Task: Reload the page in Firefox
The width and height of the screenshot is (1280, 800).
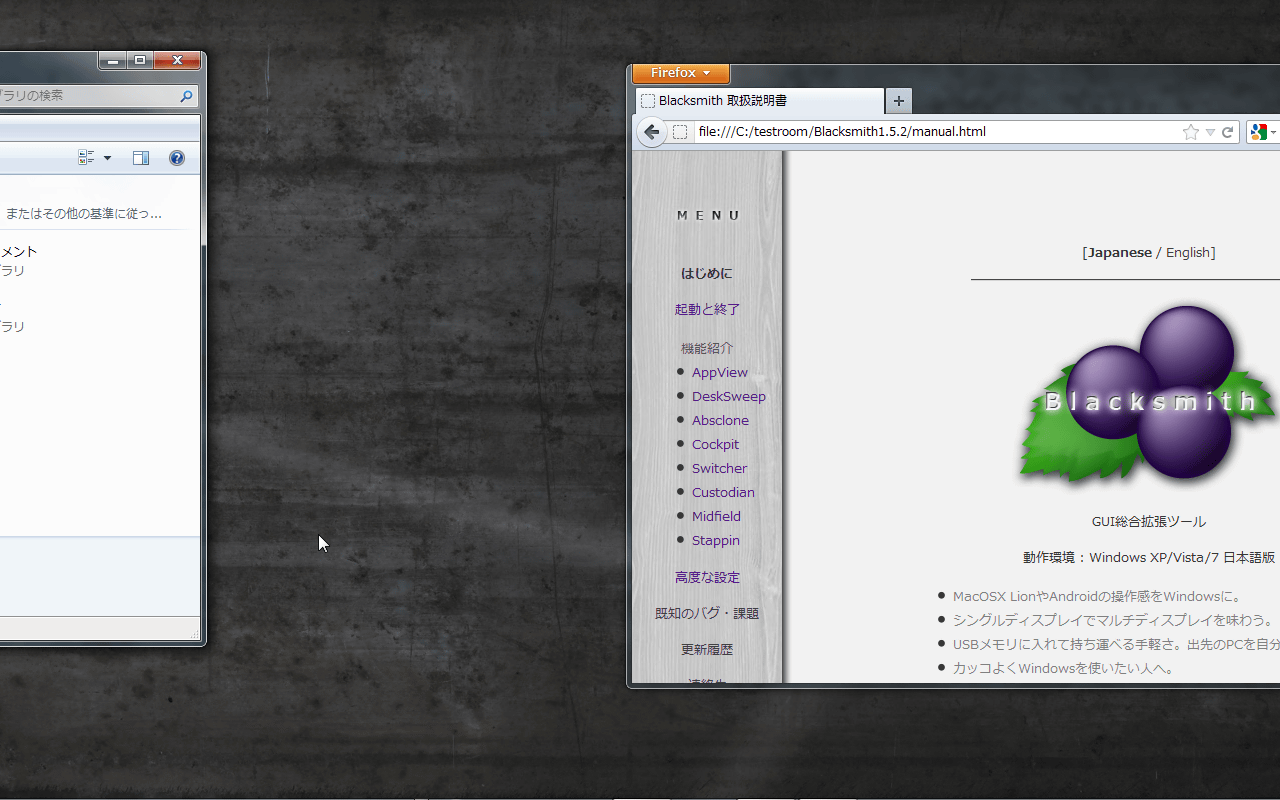Action: coord(1228,132)
